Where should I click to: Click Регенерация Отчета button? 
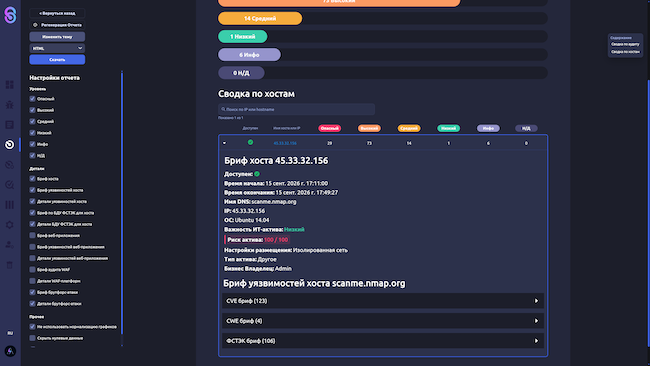[57, 25]
